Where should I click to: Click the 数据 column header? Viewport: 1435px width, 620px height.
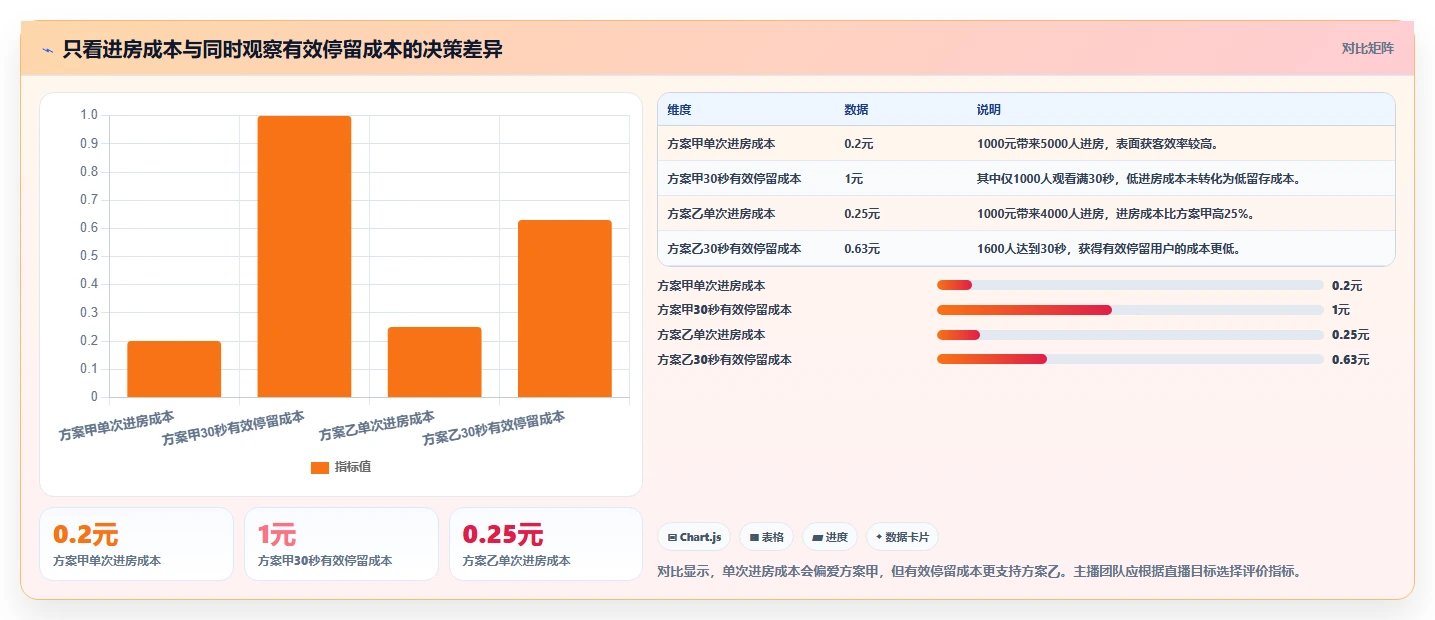pos(856,110)
